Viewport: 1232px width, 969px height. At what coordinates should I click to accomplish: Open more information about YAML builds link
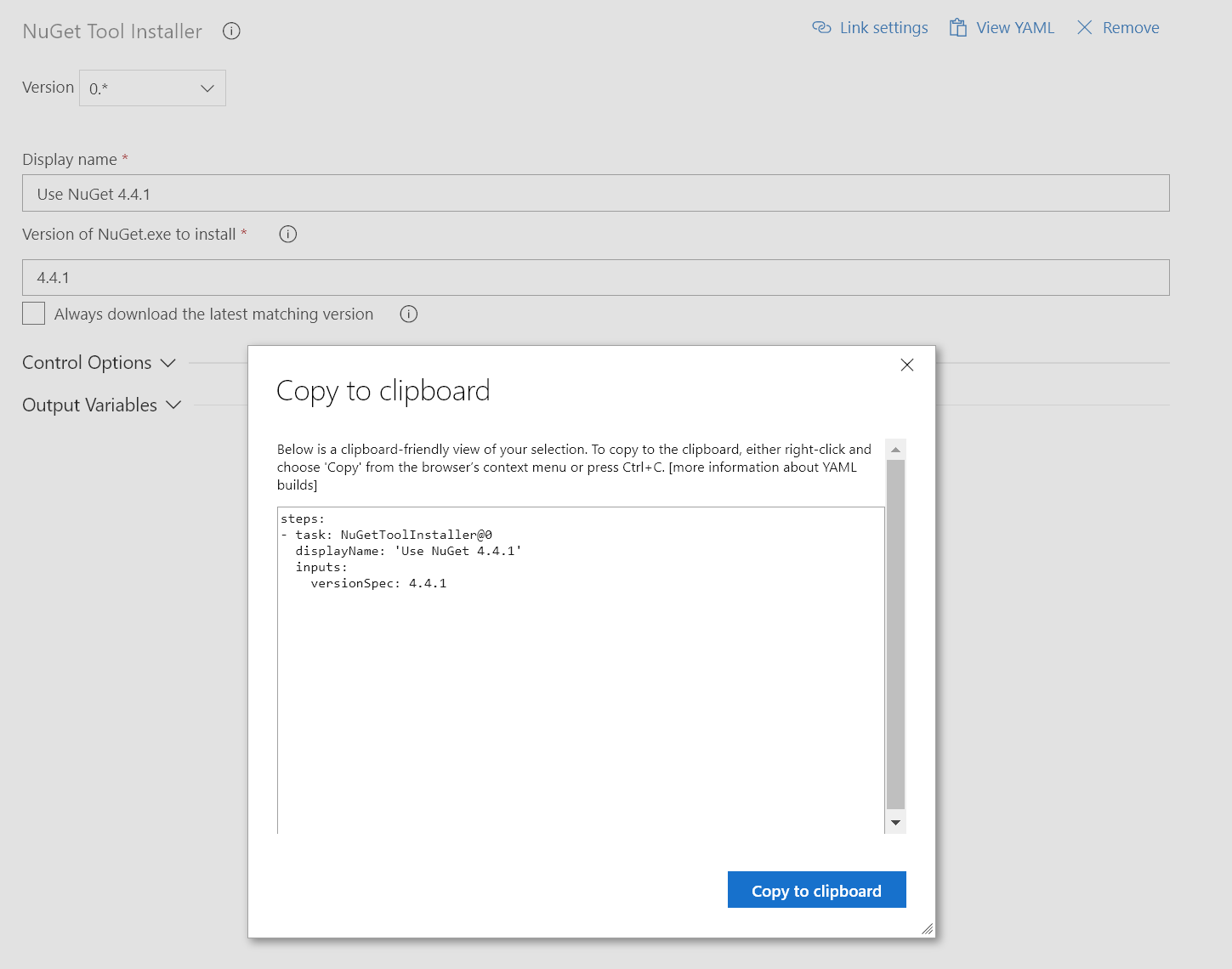tap(567, 476)
